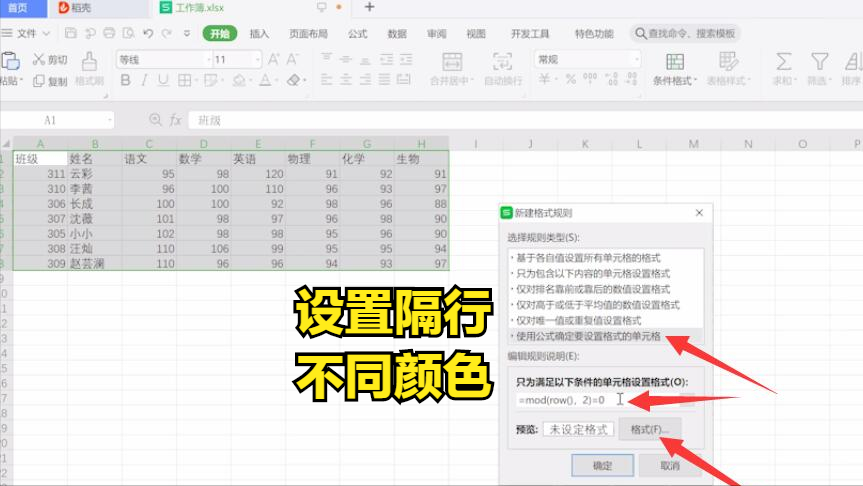Open the font name dropdown 等线
863x486 pixels.
coord(164,59)
